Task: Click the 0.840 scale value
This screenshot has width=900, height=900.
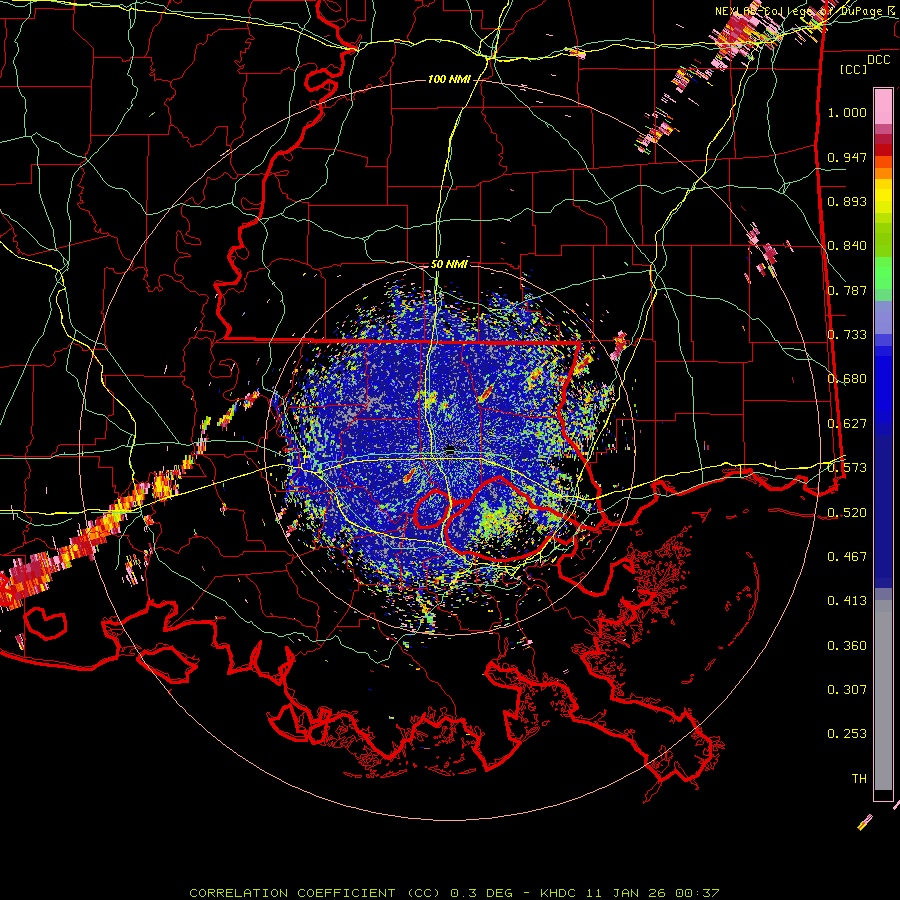Action: coord(847,246)
